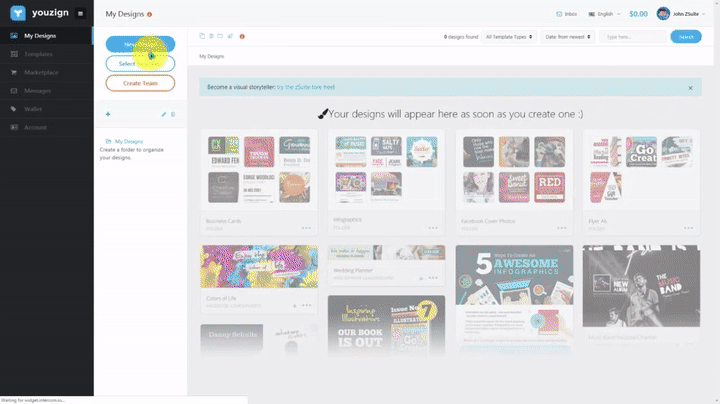The image size is (720, 404).
Task: Expand the All Template Types dropdown
Action: coord(510,36)
